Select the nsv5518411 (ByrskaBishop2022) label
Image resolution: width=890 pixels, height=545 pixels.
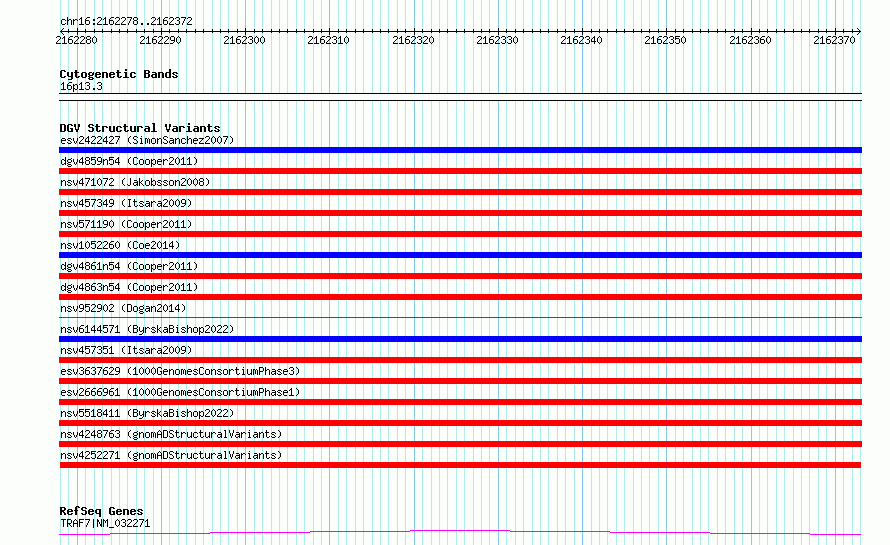tap(147, 413)
